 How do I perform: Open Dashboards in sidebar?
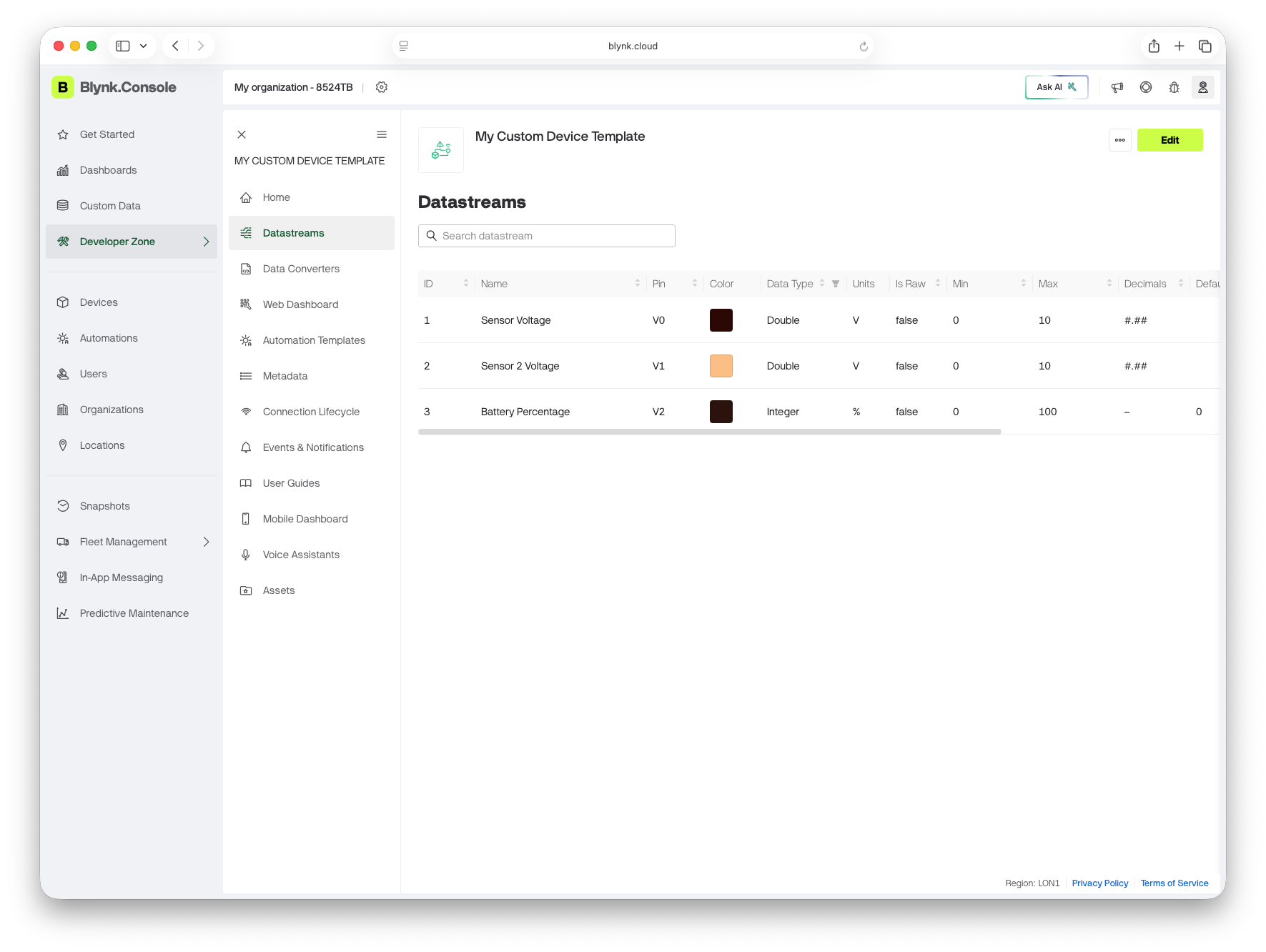(132, 170)
